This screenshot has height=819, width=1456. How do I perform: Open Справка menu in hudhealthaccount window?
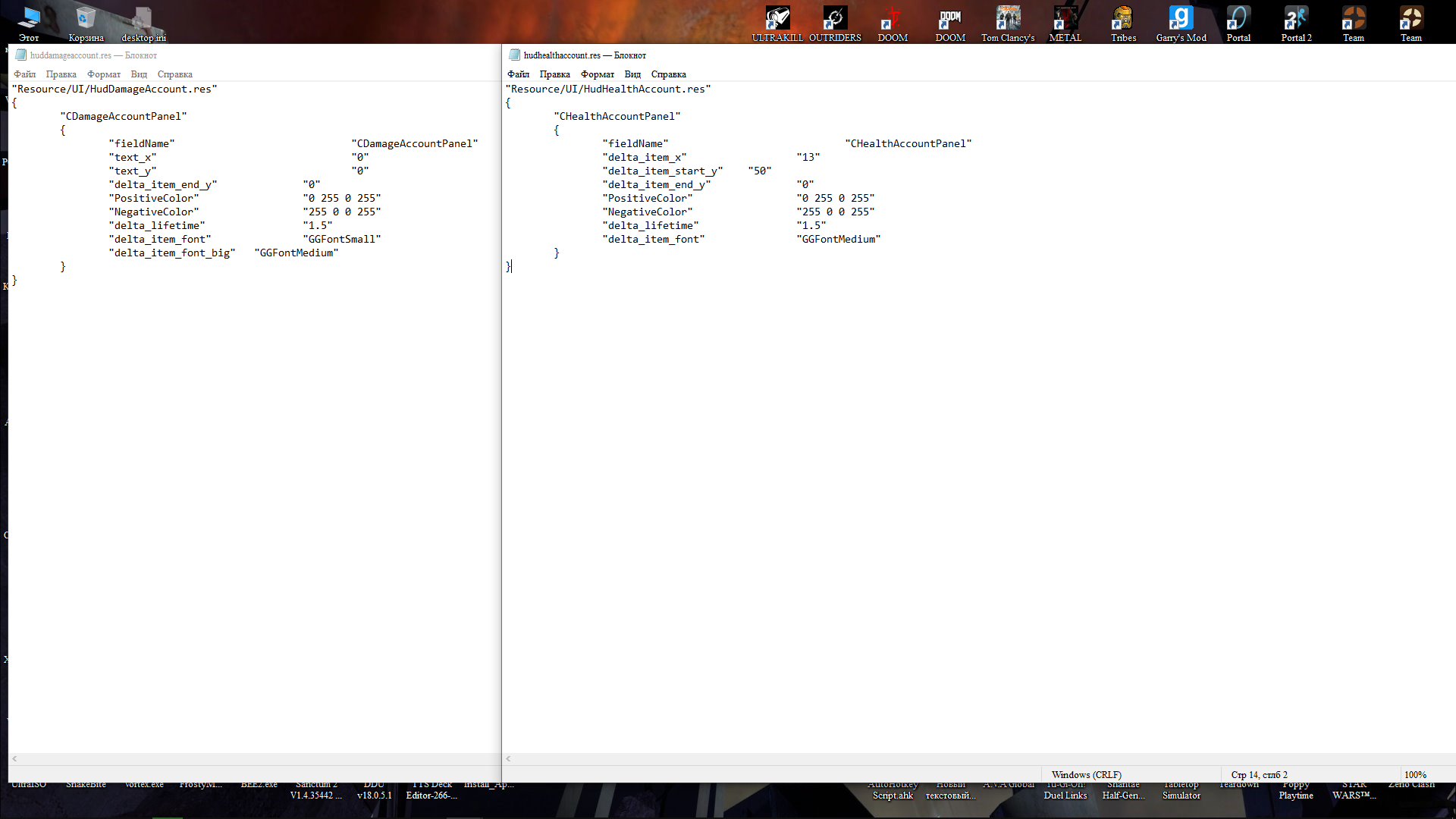click(668, 74)
